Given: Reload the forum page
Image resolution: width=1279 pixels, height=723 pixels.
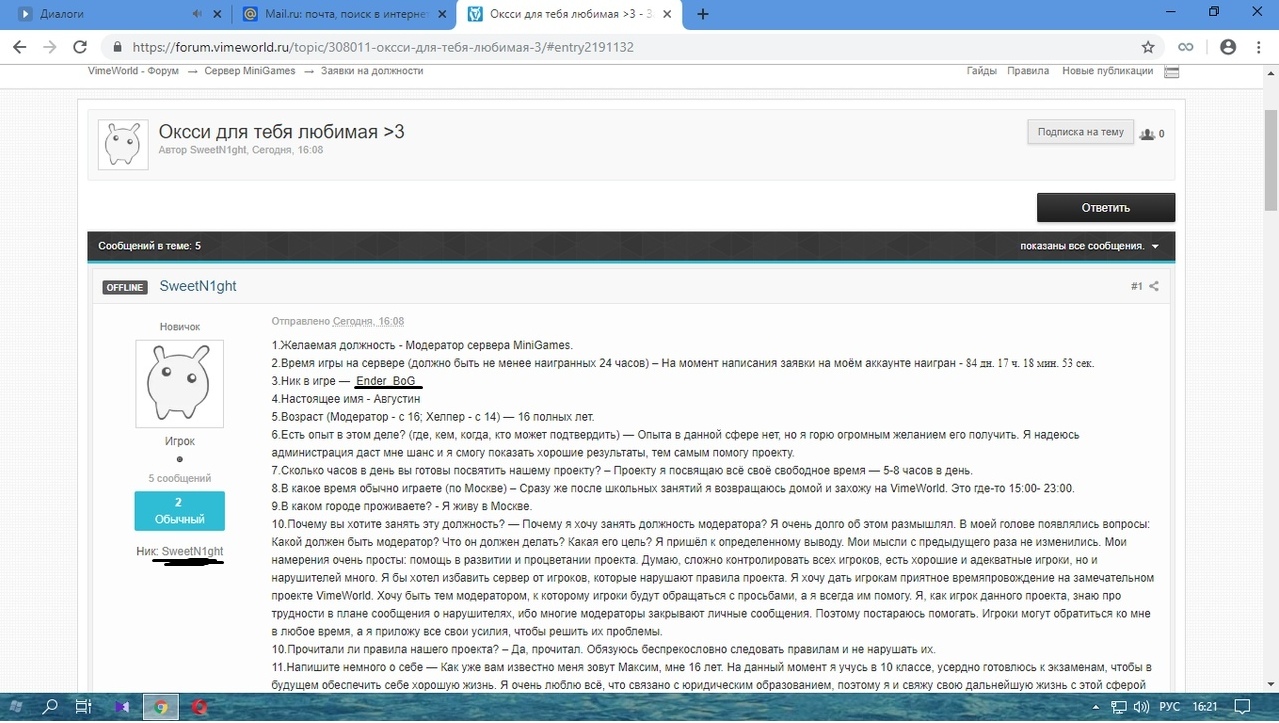Looking at the screenshot, I should pos(80,47).
